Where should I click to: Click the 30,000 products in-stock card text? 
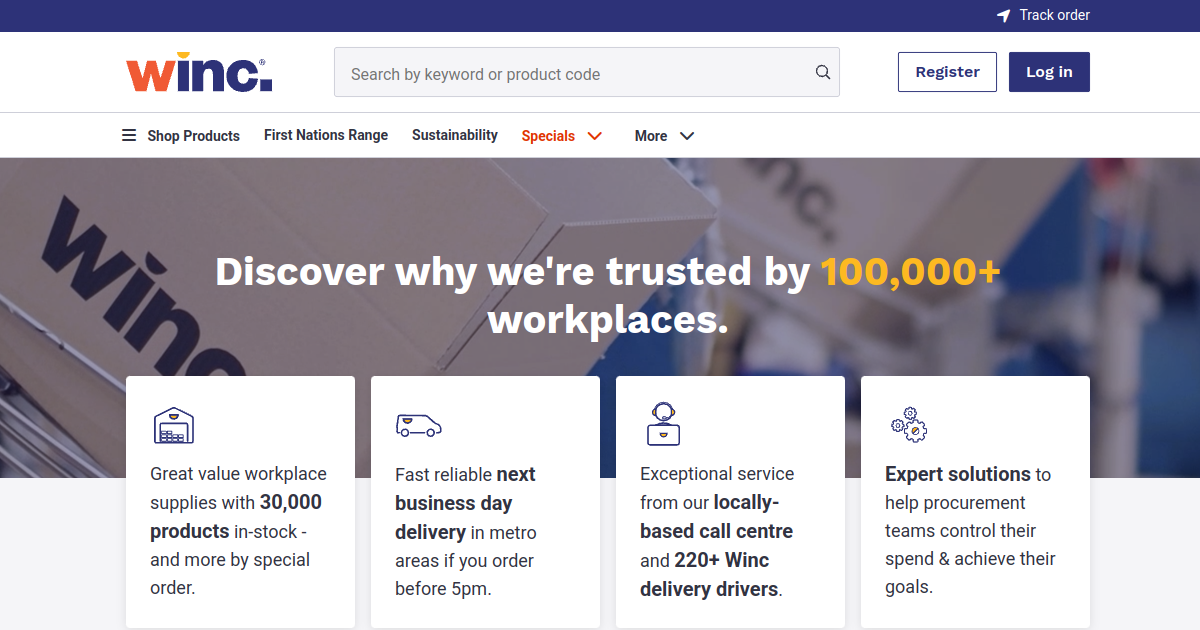(238, 530)
